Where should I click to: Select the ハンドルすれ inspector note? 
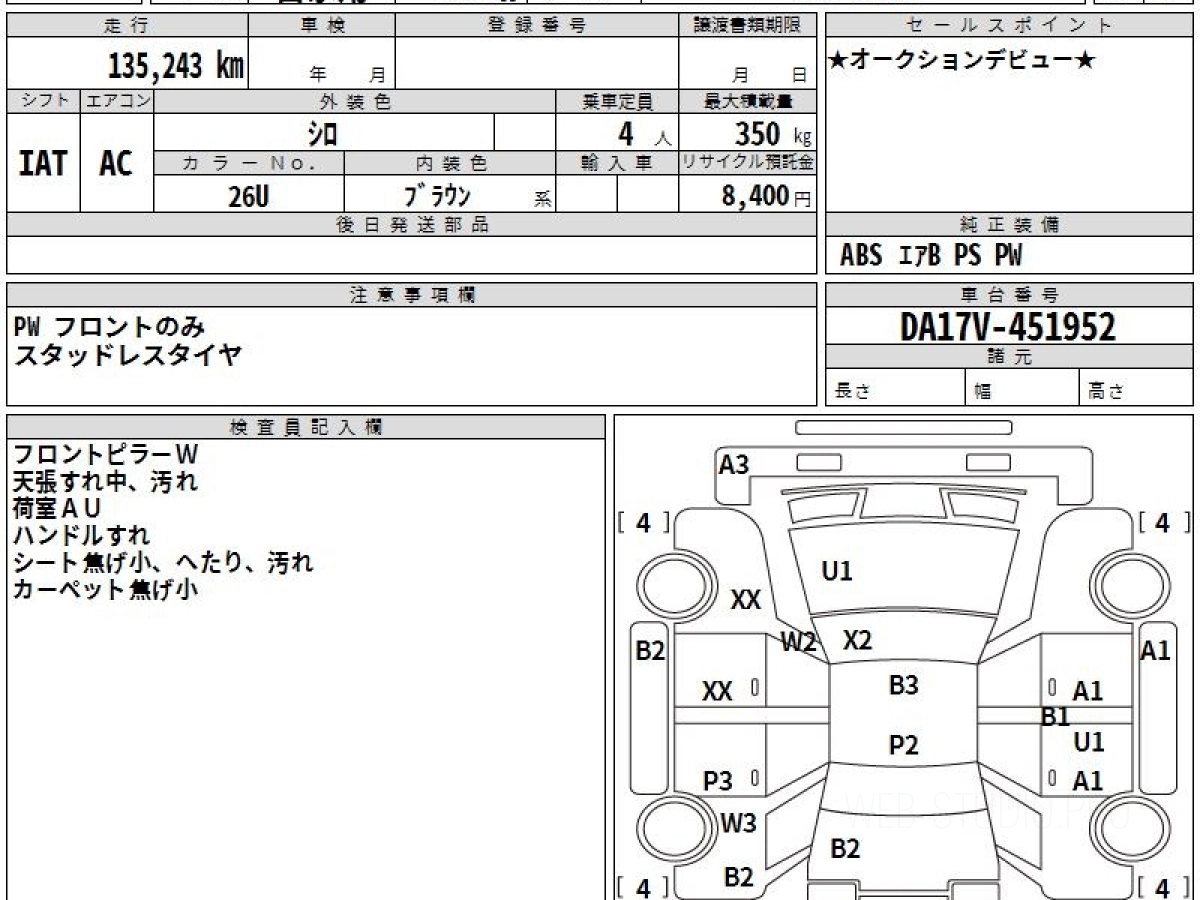pyautogui.click(x=82, y=536)
